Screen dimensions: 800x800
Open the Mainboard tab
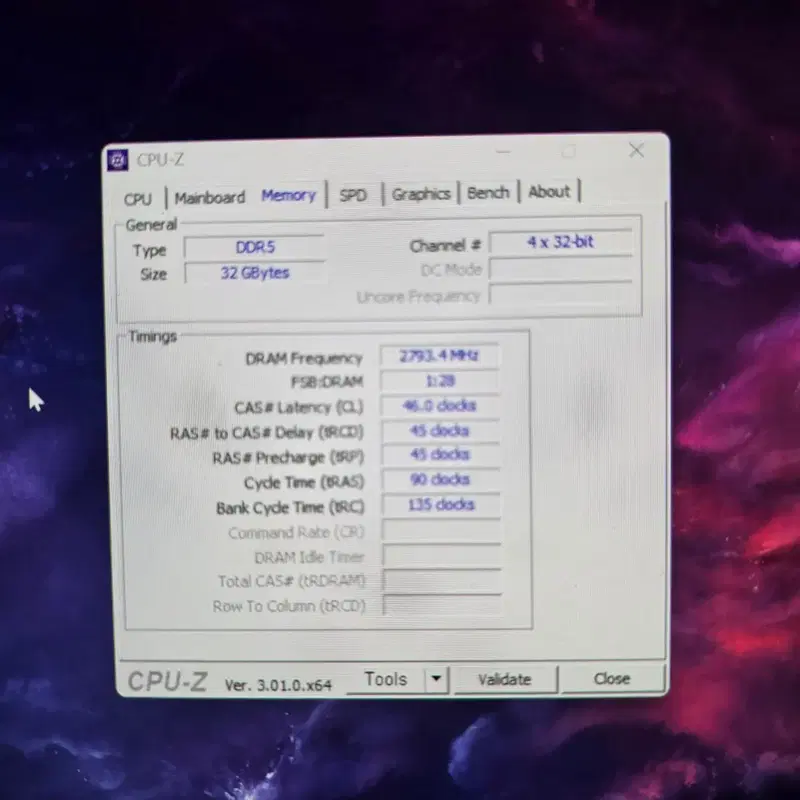(210, 197)
